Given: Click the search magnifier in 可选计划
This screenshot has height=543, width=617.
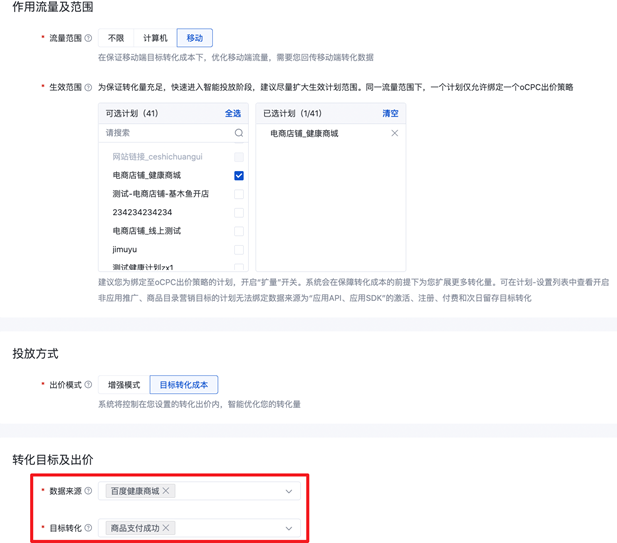Looking at the screenshot, I should tap(239, 133).
